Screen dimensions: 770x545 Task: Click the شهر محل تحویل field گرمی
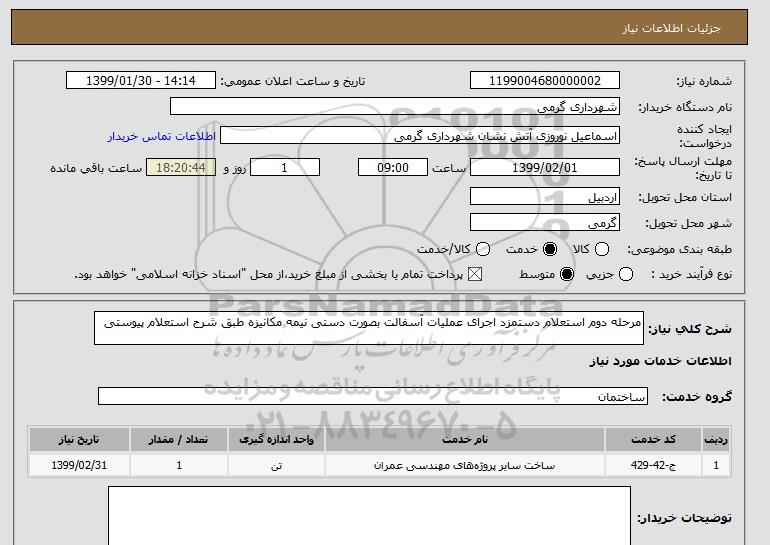[x=545, y=222]
